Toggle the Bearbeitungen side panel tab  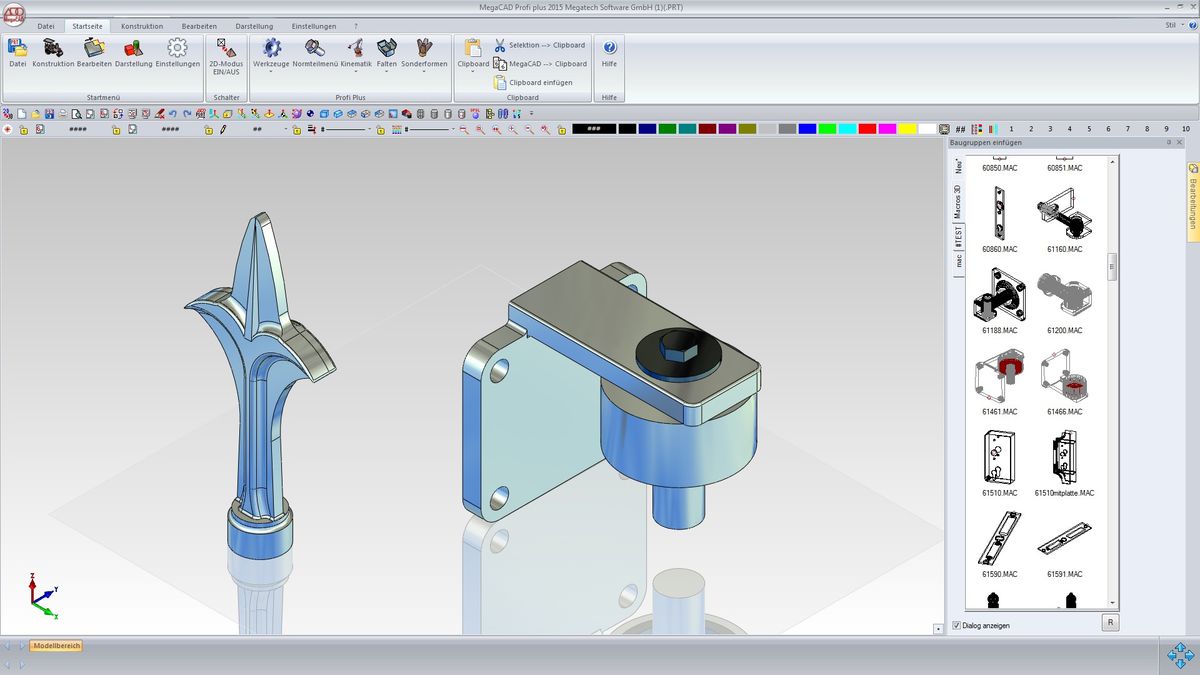pos(1193,197)
